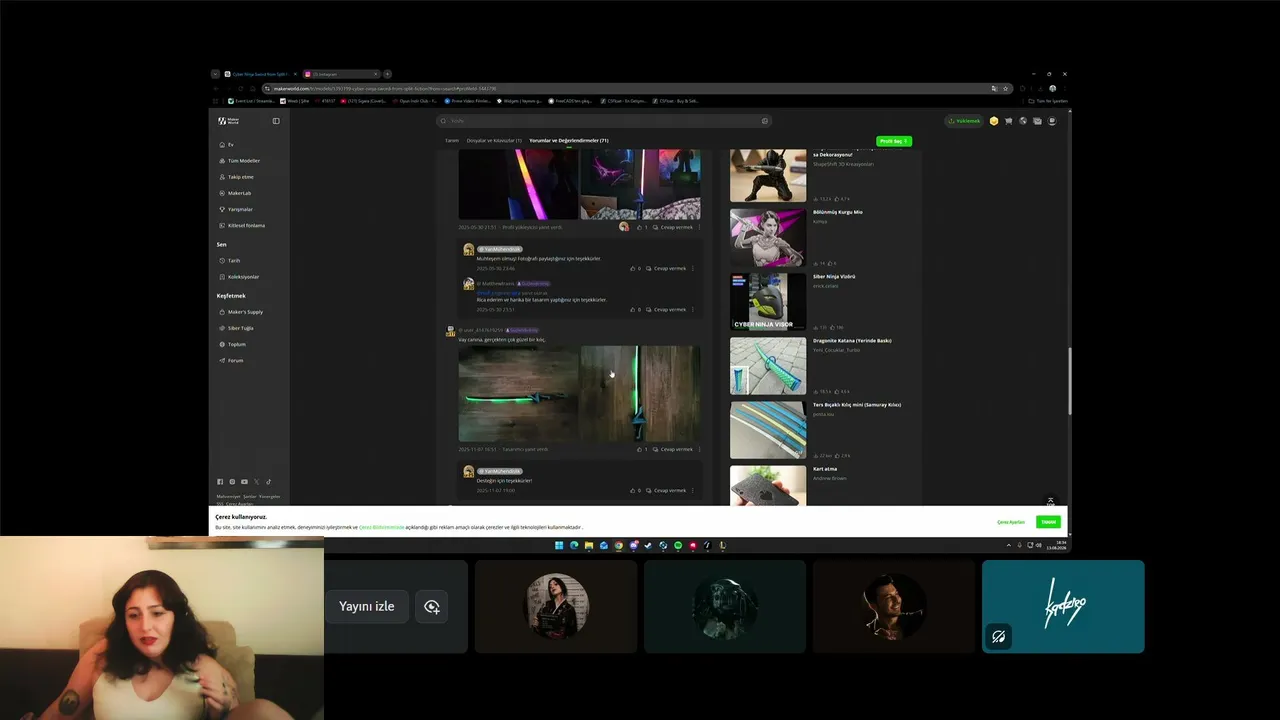Switch to the Instagram browser tab

(x=341, y=74)
